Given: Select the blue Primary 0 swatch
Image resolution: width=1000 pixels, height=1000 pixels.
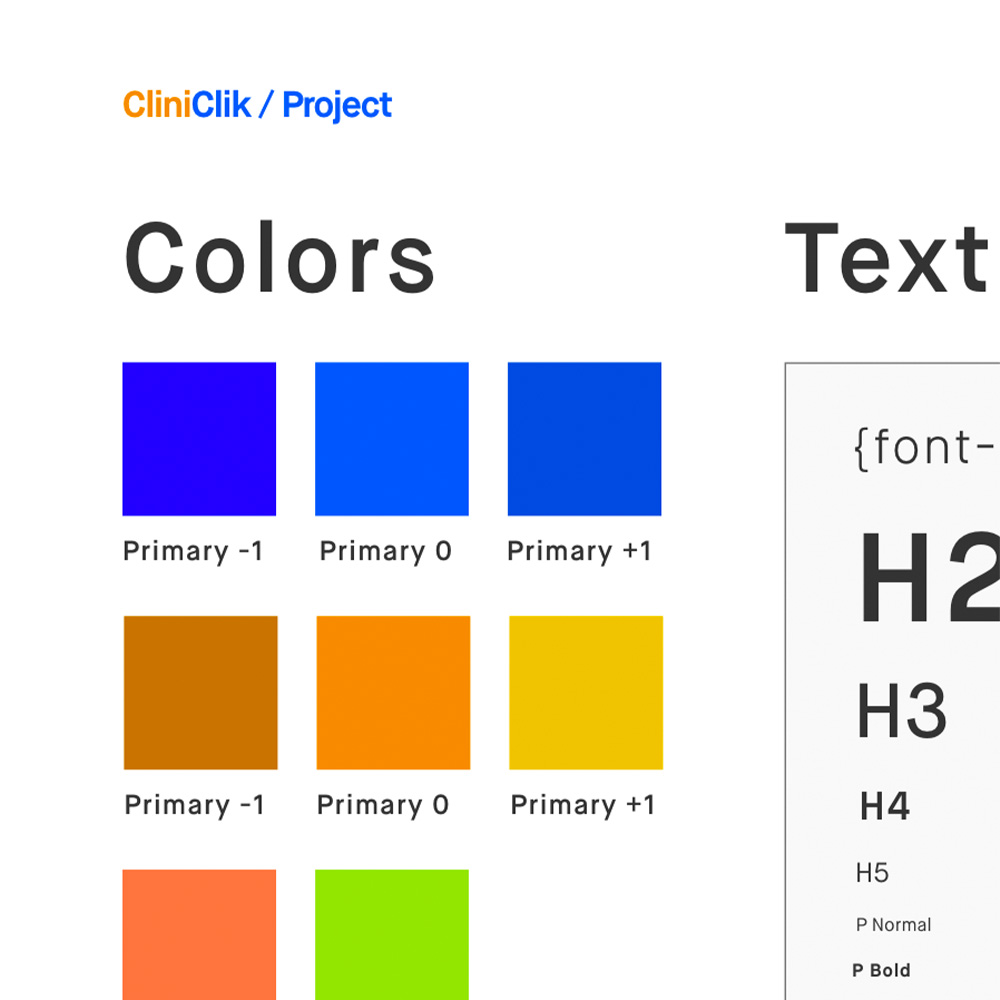Looking at the screenshot, I should [x=392, y=439].
